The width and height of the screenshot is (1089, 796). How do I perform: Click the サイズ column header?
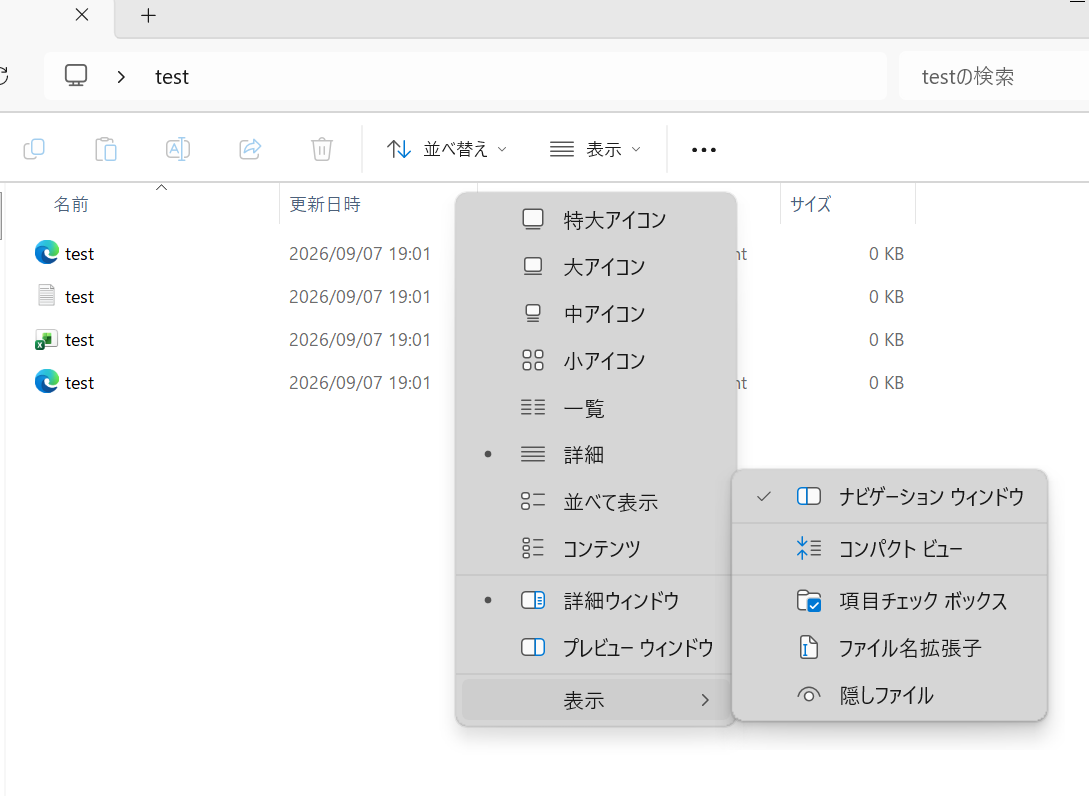(x=810, y=204)
